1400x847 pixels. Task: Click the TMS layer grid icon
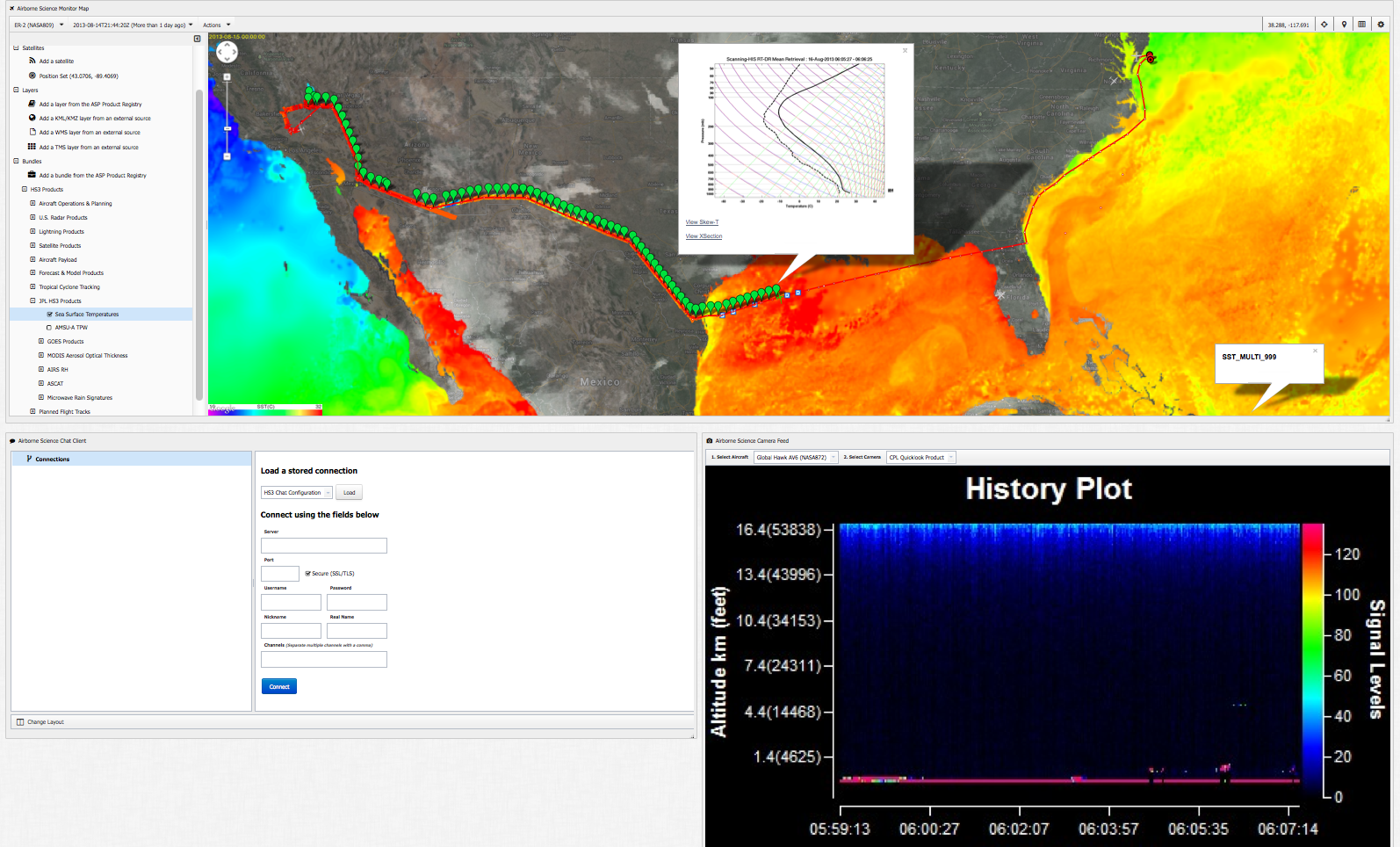coord(32,147)
